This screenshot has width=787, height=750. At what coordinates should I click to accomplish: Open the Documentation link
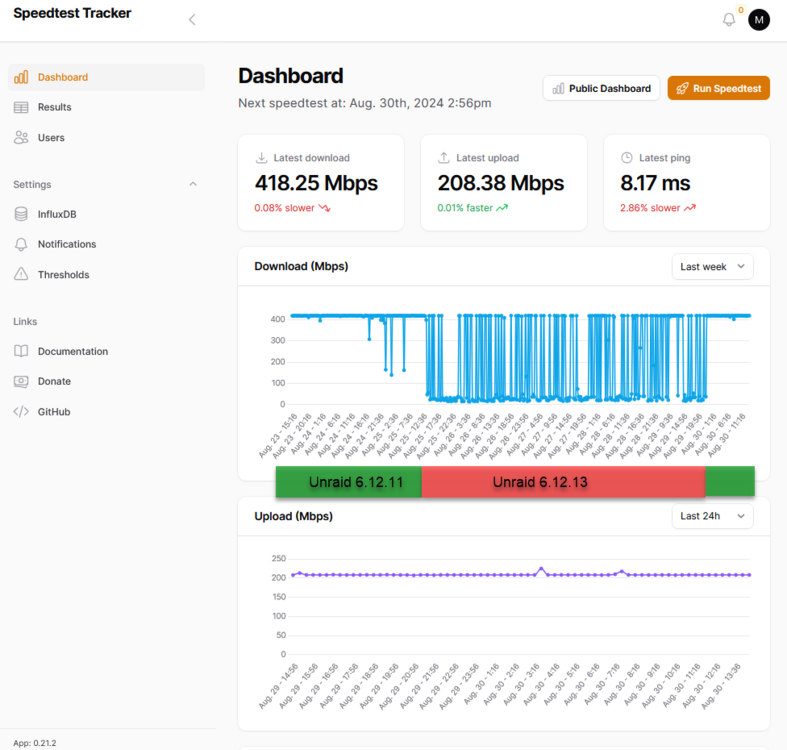click(106, 351)
